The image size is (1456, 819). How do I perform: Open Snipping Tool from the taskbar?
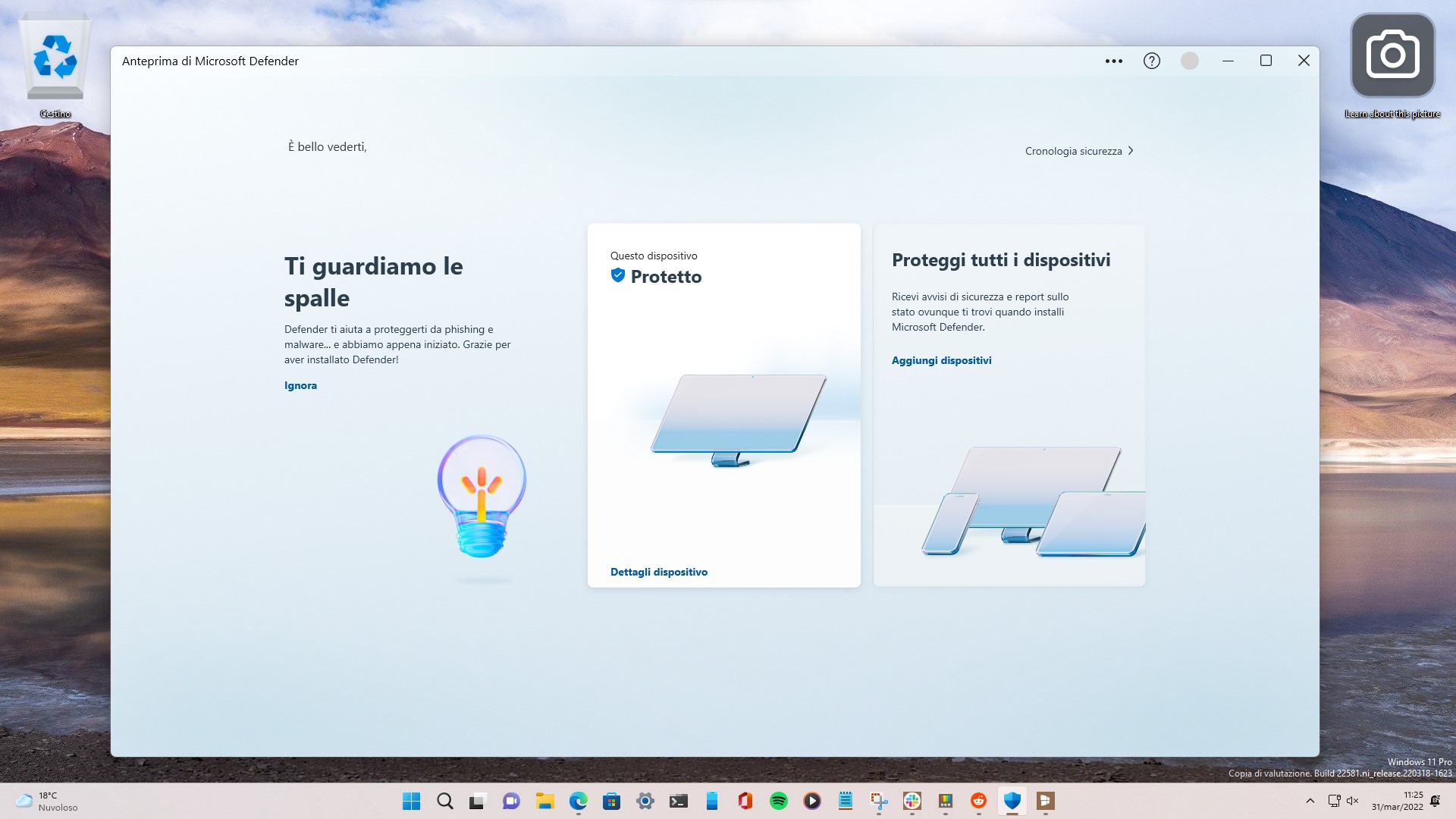pyautogui.click(x=878, y=801)
